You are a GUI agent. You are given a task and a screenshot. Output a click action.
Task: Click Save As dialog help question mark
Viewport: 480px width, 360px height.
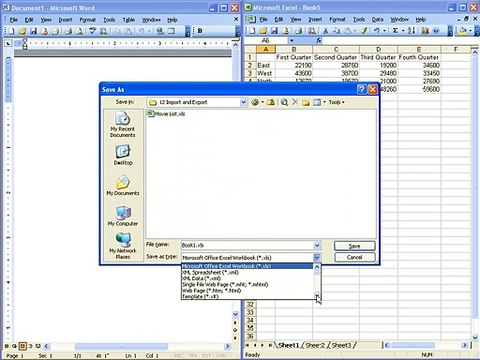(362, 89)
